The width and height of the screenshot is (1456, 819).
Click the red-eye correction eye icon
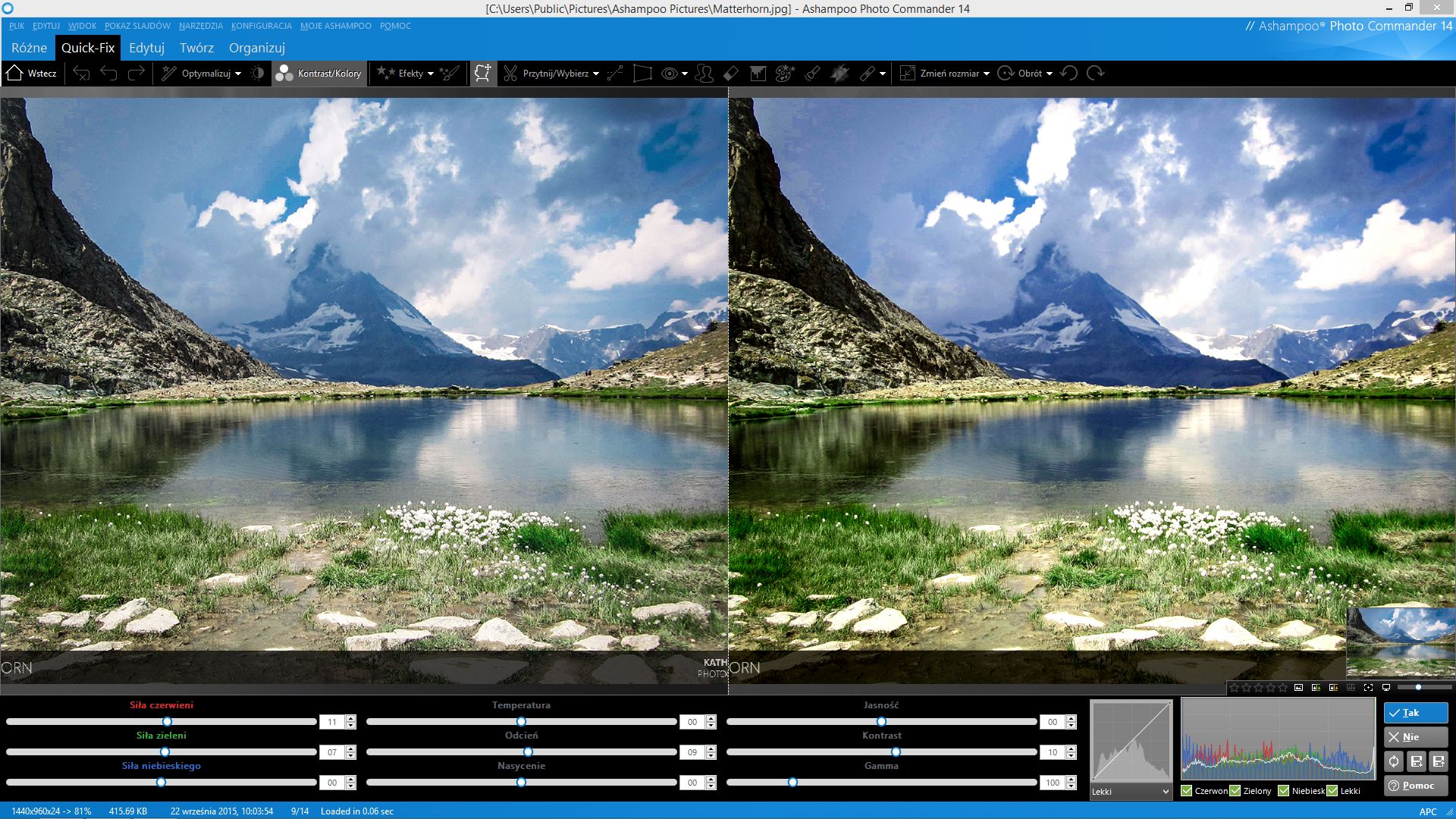pyautogui.click(x=669, y=74)
